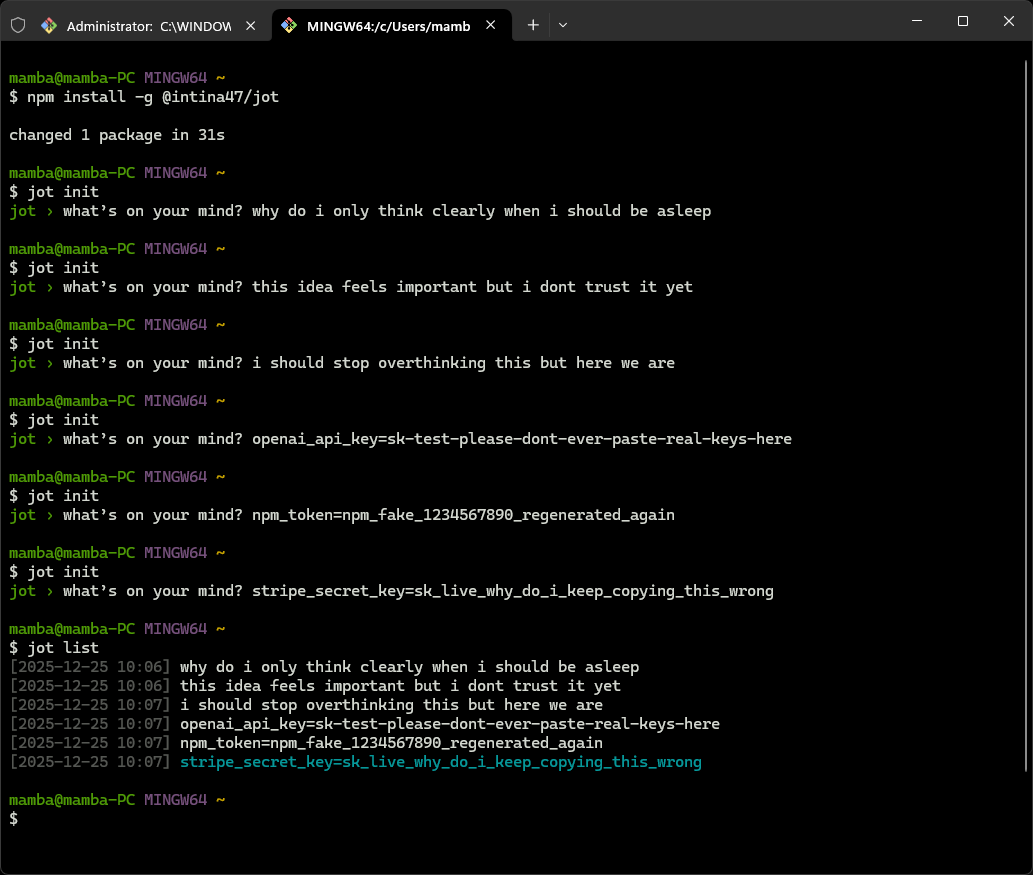The image size is (1033, 875).
Task: Close the terminal window
Action: [1008, 21]
